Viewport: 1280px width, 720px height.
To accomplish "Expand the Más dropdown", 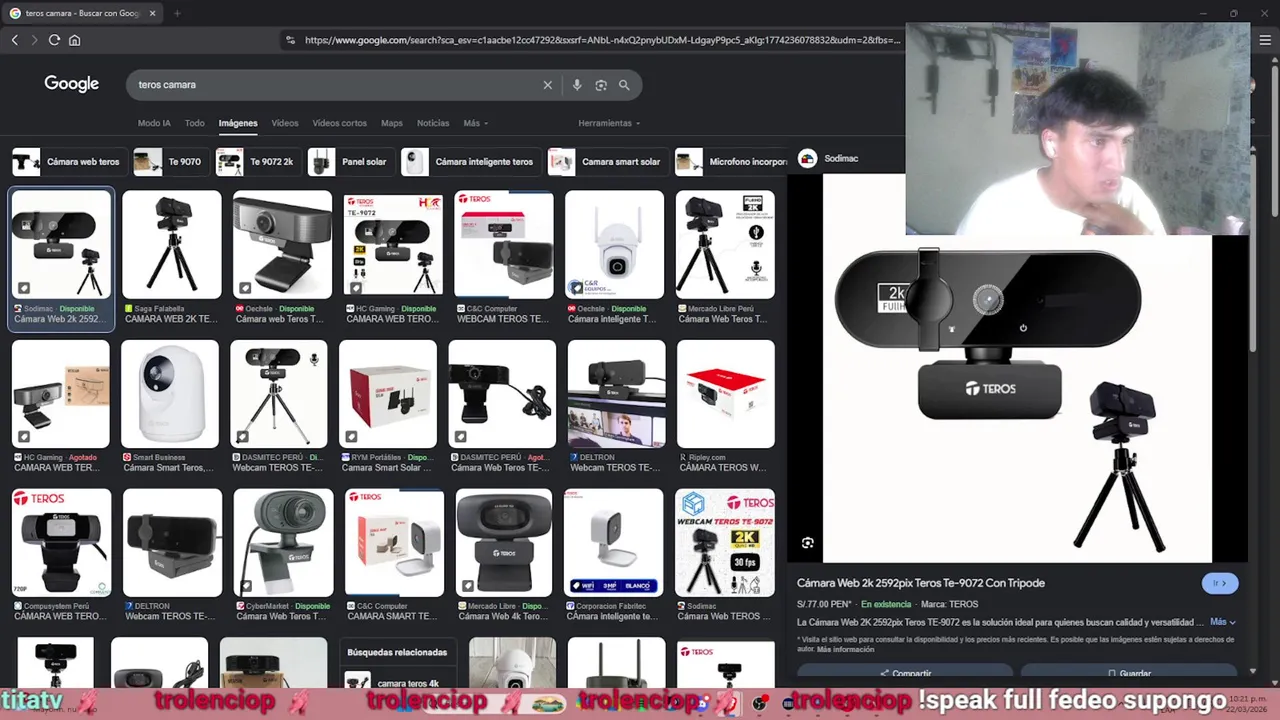I will point(475,123).
